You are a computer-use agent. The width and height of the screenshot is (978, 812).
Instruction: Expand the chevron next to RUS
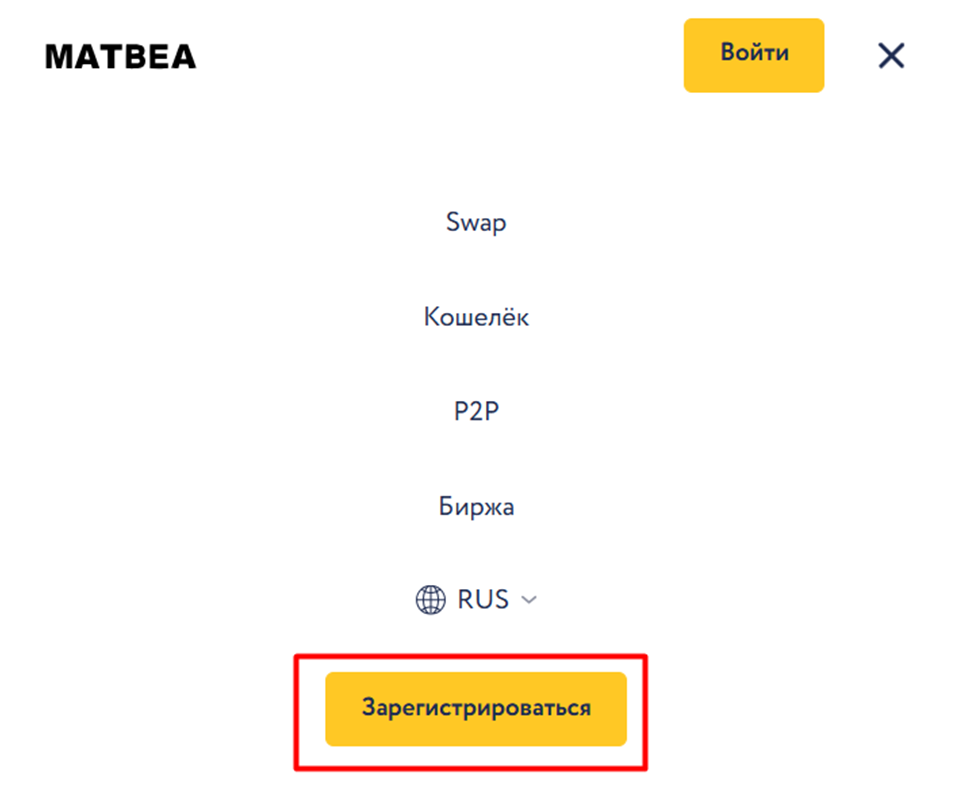click(x=530, y=600)
